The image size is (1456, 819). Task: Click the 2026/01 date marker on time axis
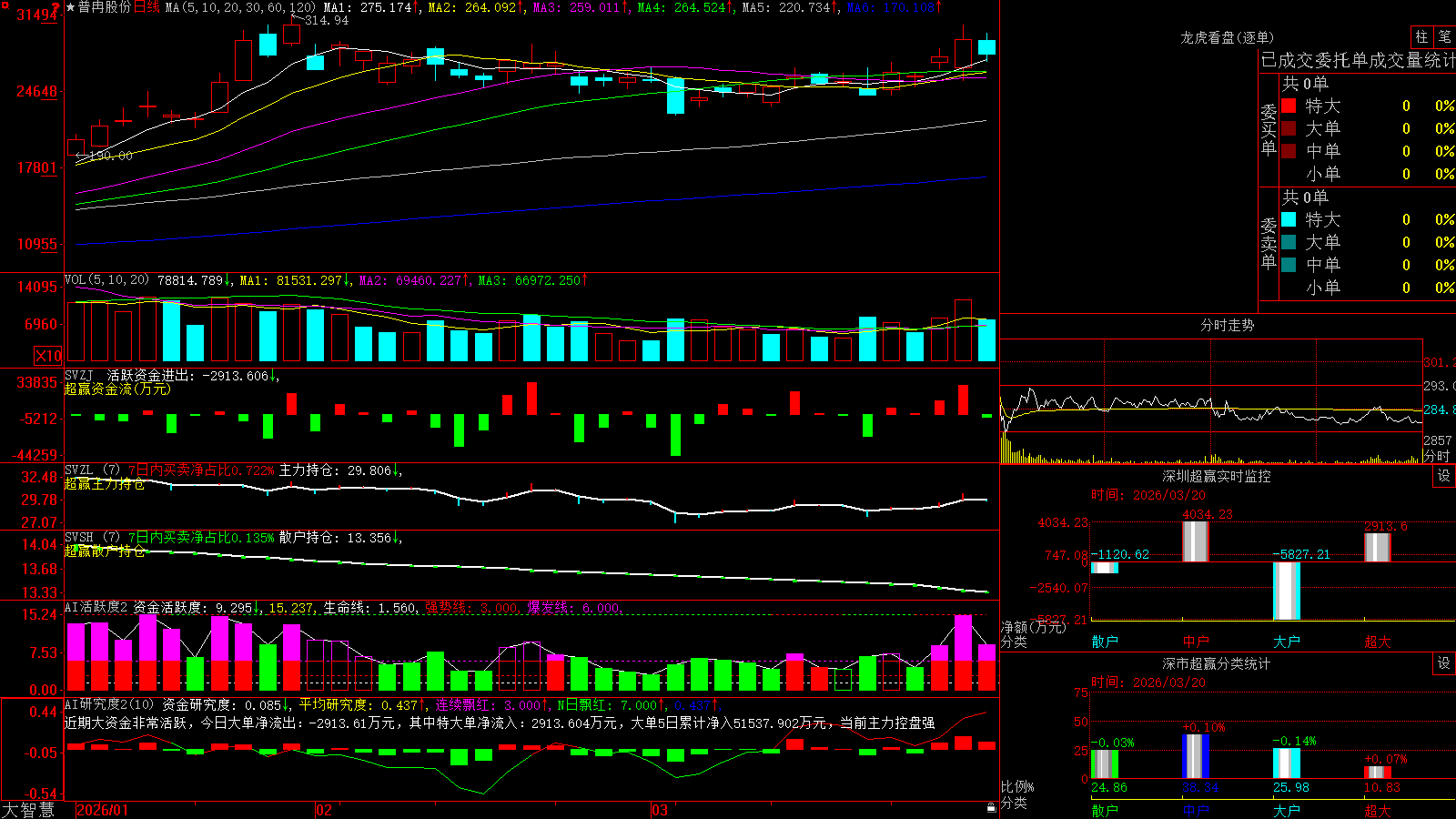pos(103,810)
